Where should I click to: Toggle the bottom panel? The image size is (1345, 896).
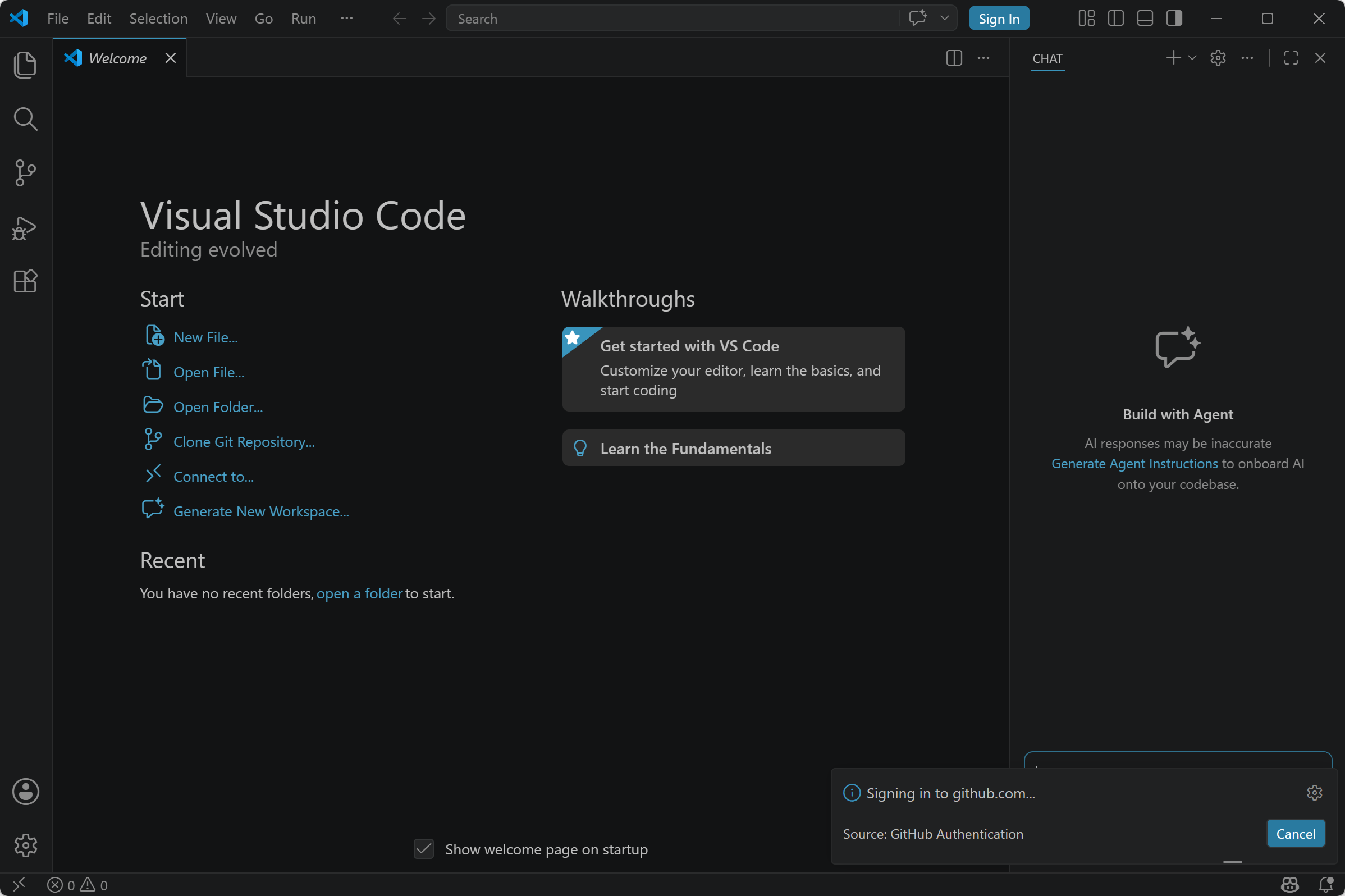click(x=1145, y=19)
